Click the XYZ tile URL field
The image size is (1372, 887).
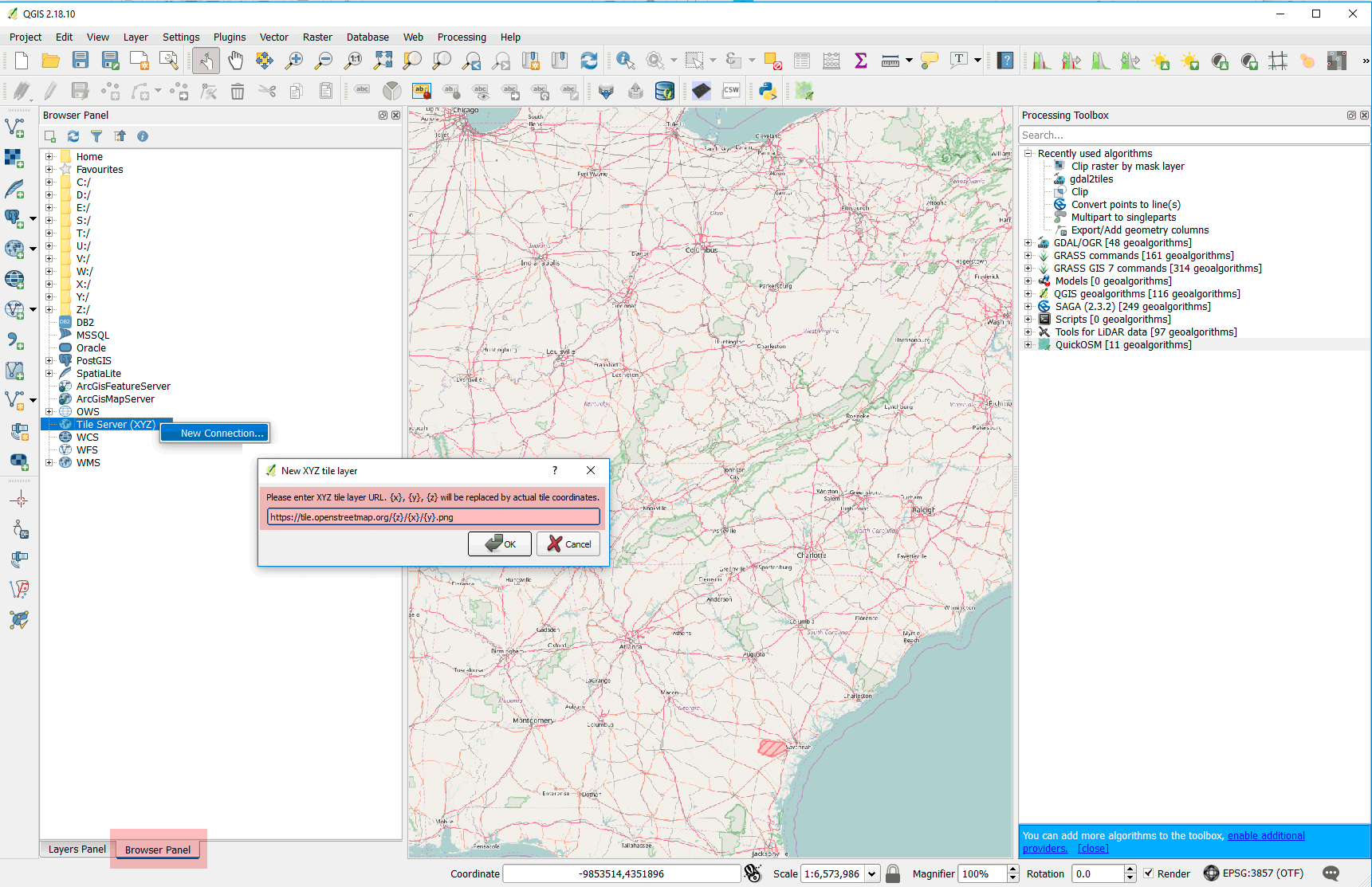coord(433,517)
